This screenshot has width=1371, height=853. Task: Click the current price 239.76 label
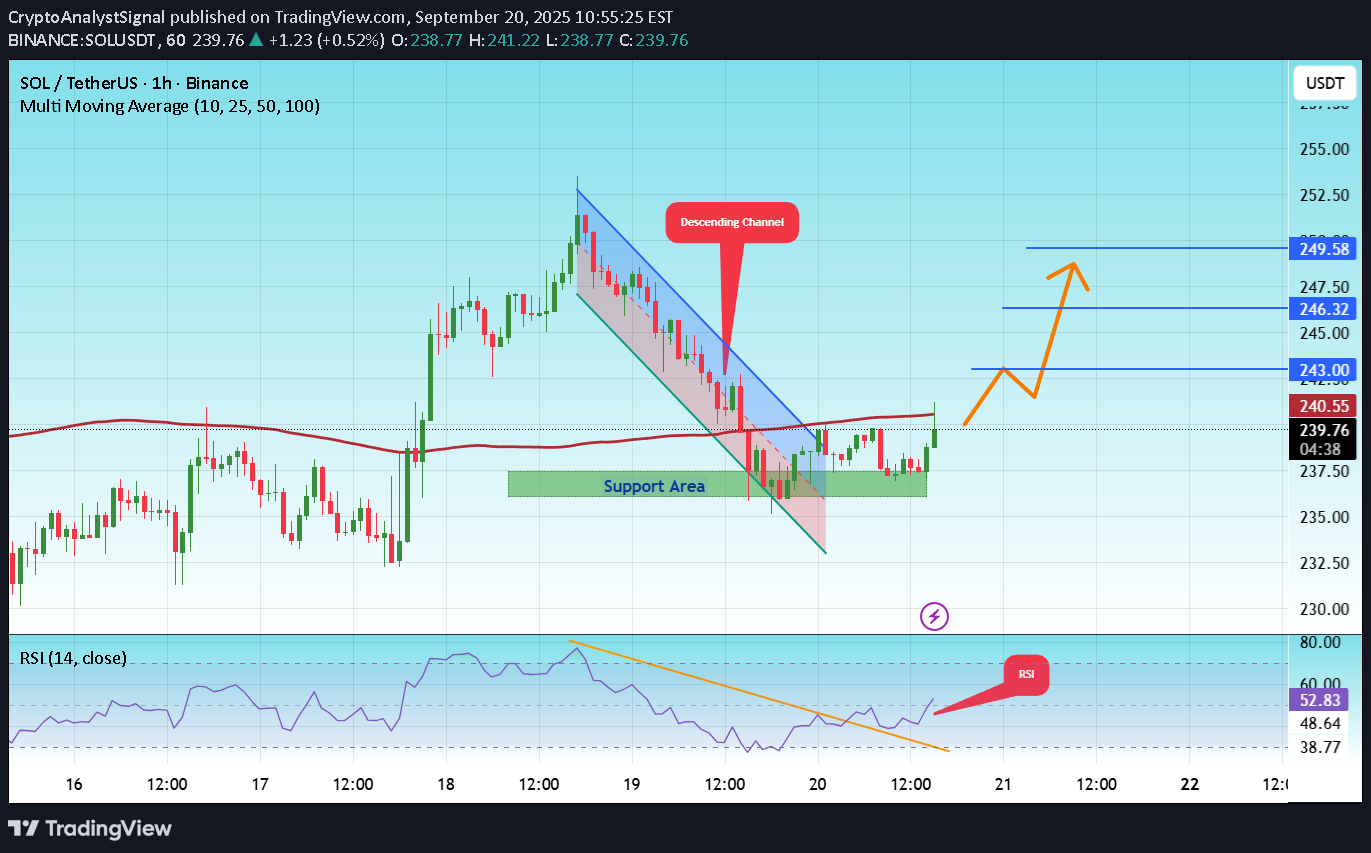pos(1325,430)
